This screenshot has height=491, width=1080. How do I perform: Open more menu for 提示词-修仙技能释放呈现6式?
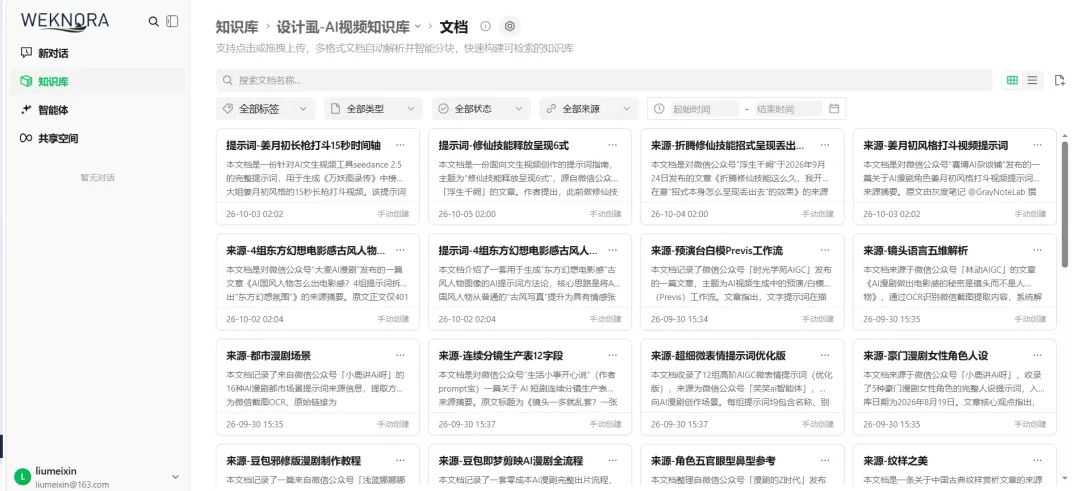(612, 145)
